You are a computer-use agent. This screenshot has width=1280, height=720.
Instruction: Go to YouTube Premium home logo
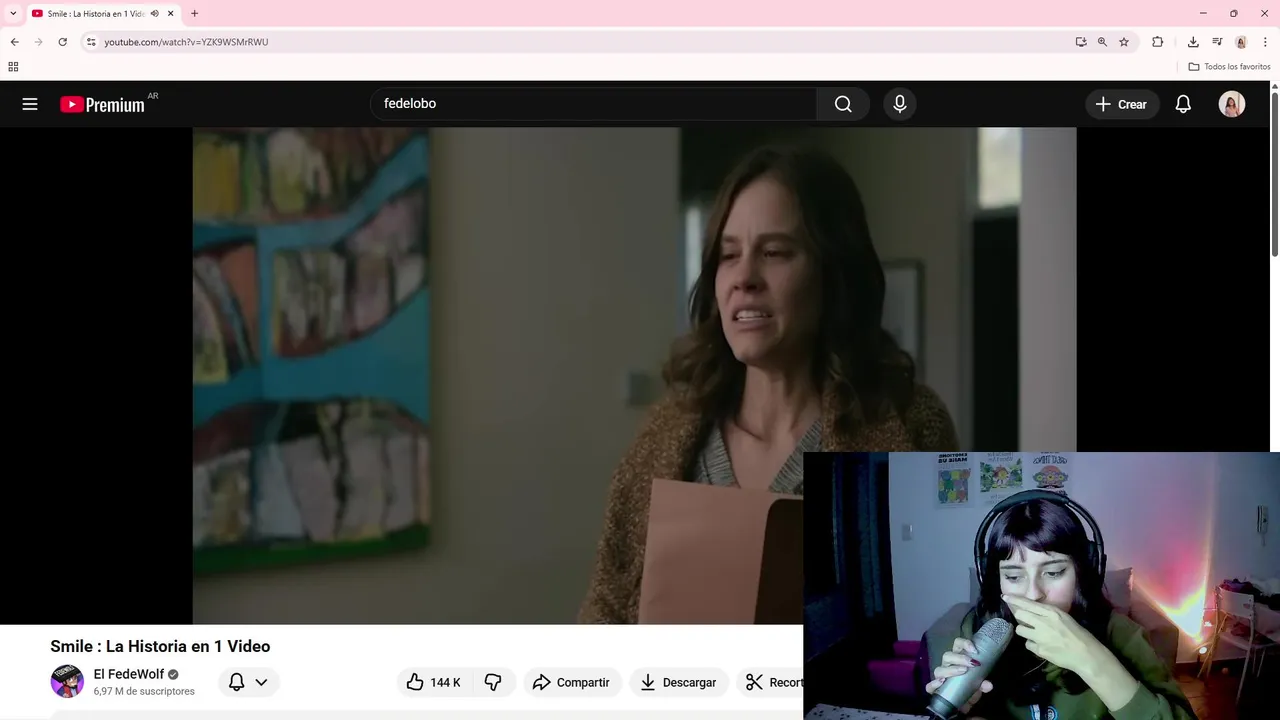102,104
